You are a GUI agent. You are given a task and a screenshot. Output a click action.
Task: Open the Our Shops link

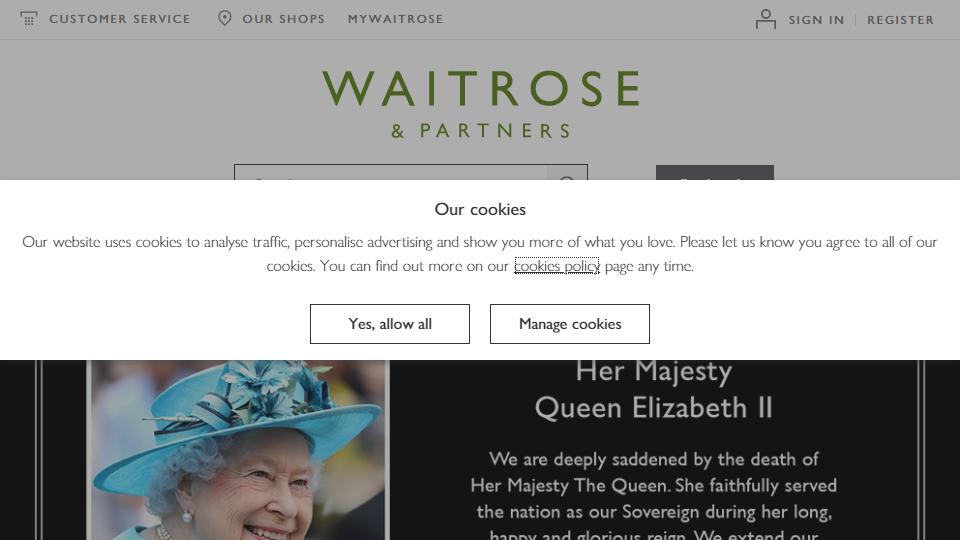(283, 19)
